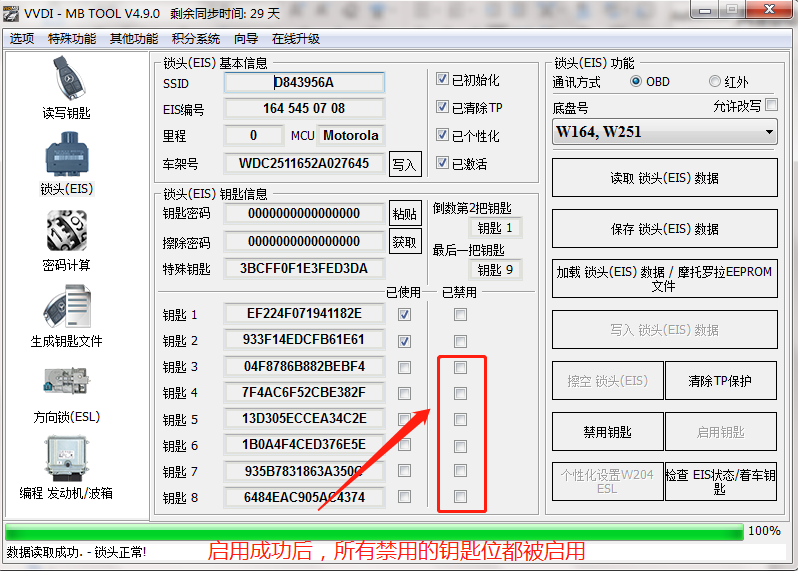798x571 pixels.
Task: Toggle the 已个性化 checkbox
Action: [442, 135]
